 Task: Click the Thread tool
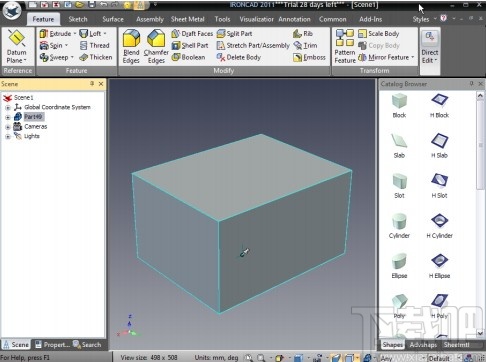(x=95, y=45)
